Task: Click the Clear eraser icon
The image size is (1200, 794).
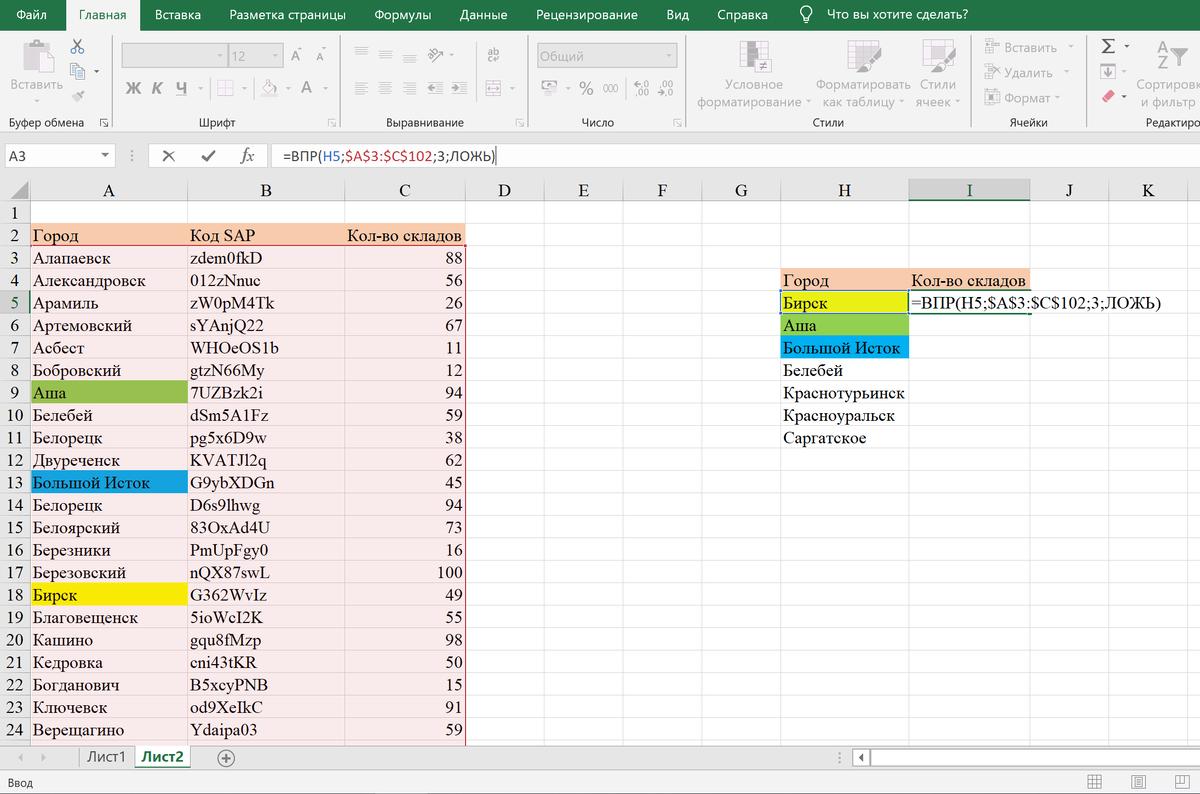Action: tap(1107, 97)
